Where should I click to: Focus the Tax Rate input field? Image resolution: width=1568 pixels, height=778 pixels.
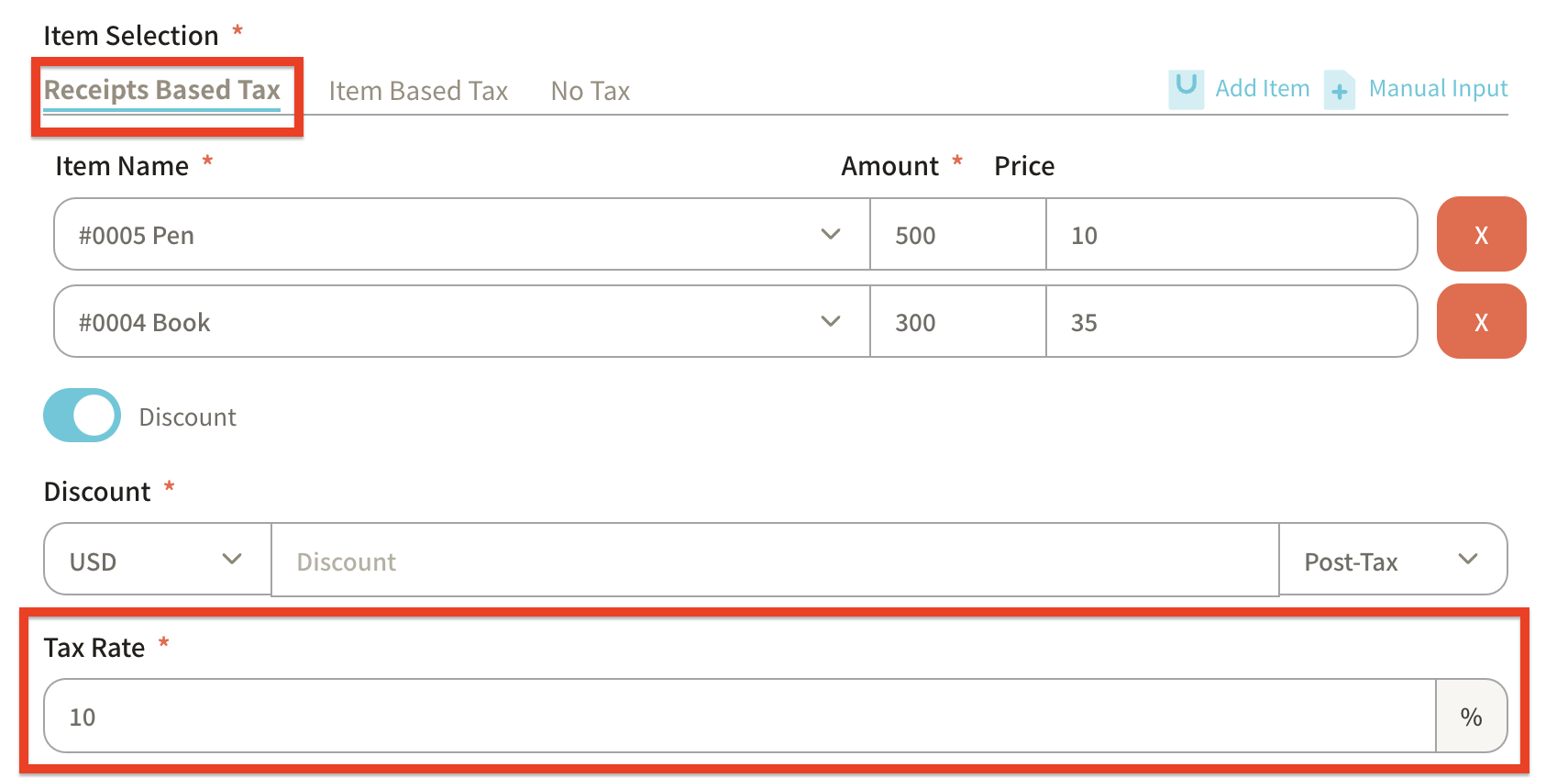coord(738,717)
